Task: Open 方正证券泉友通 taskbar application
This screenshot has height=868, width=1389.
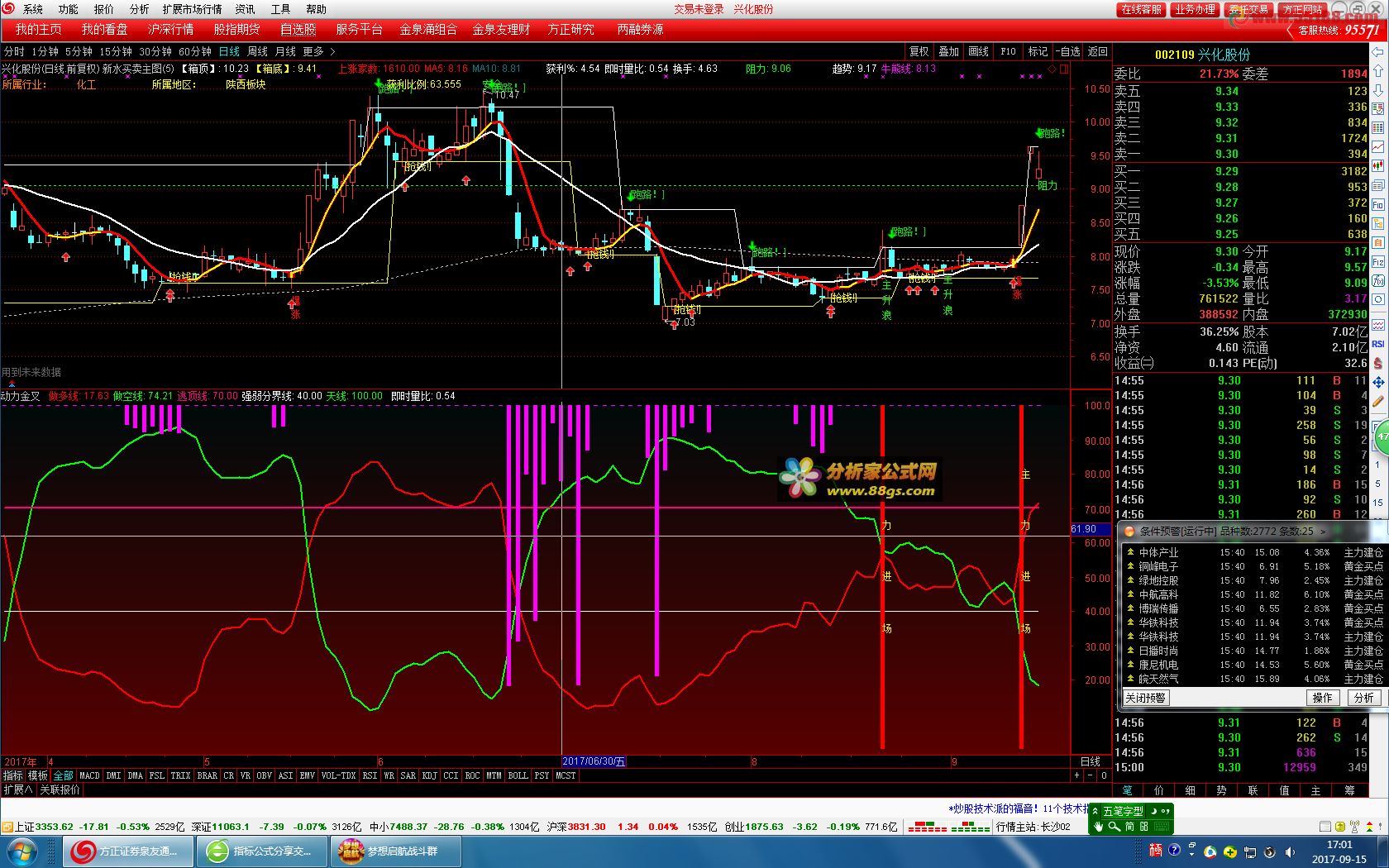Action: (x=129, y=851)
